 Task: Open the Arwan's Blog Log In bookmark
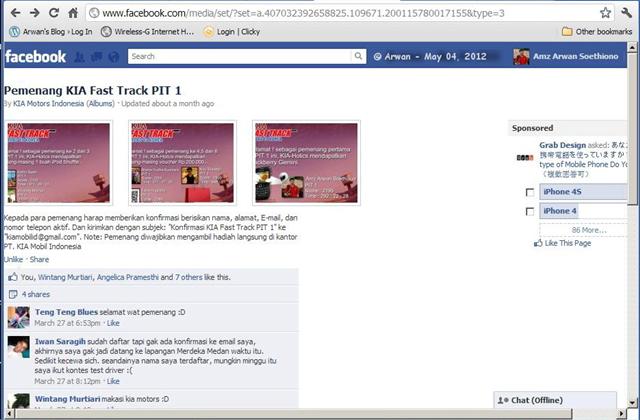tap(51, 31)
